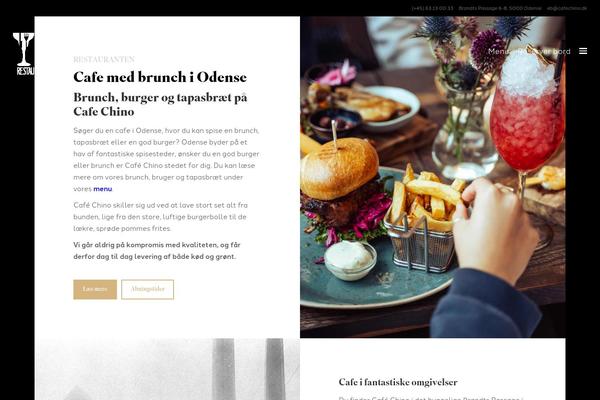Click the bold quality promise paragraph

coord(157,251)
